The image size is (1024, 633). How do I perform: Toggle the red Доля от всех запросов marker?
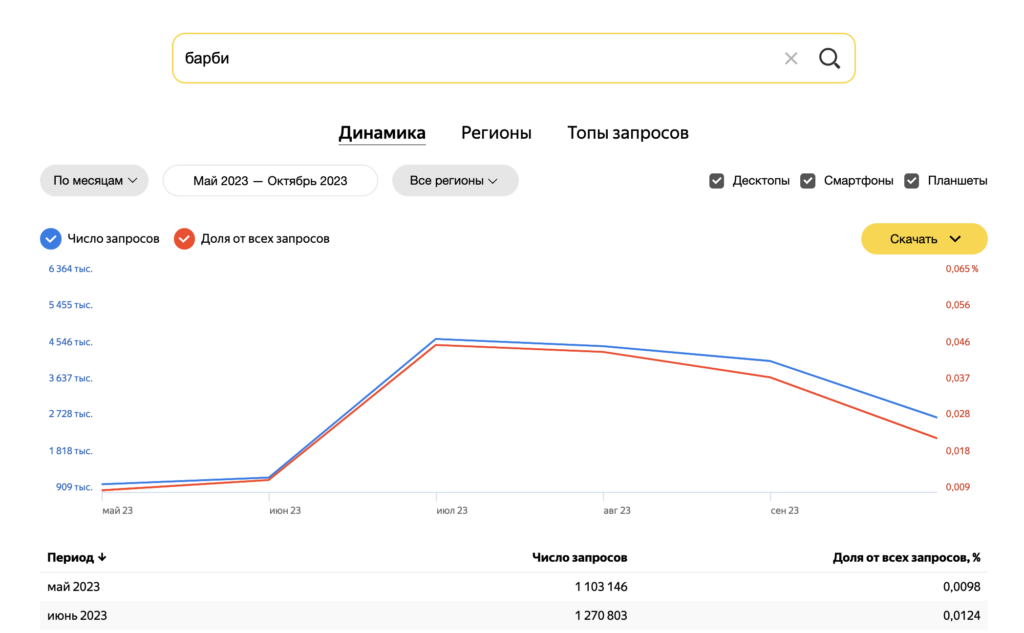184,239
